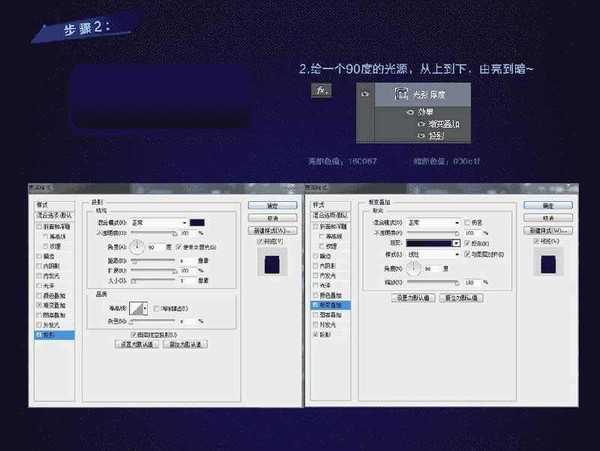Hide the drop shadow effect eye icon
600x451 pixels.
(x=421, y=135)
